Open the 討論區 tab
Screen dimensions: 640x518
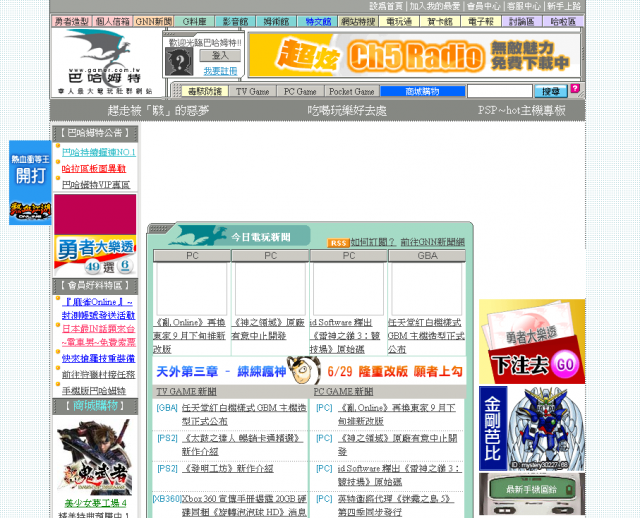tap(522, 22)
